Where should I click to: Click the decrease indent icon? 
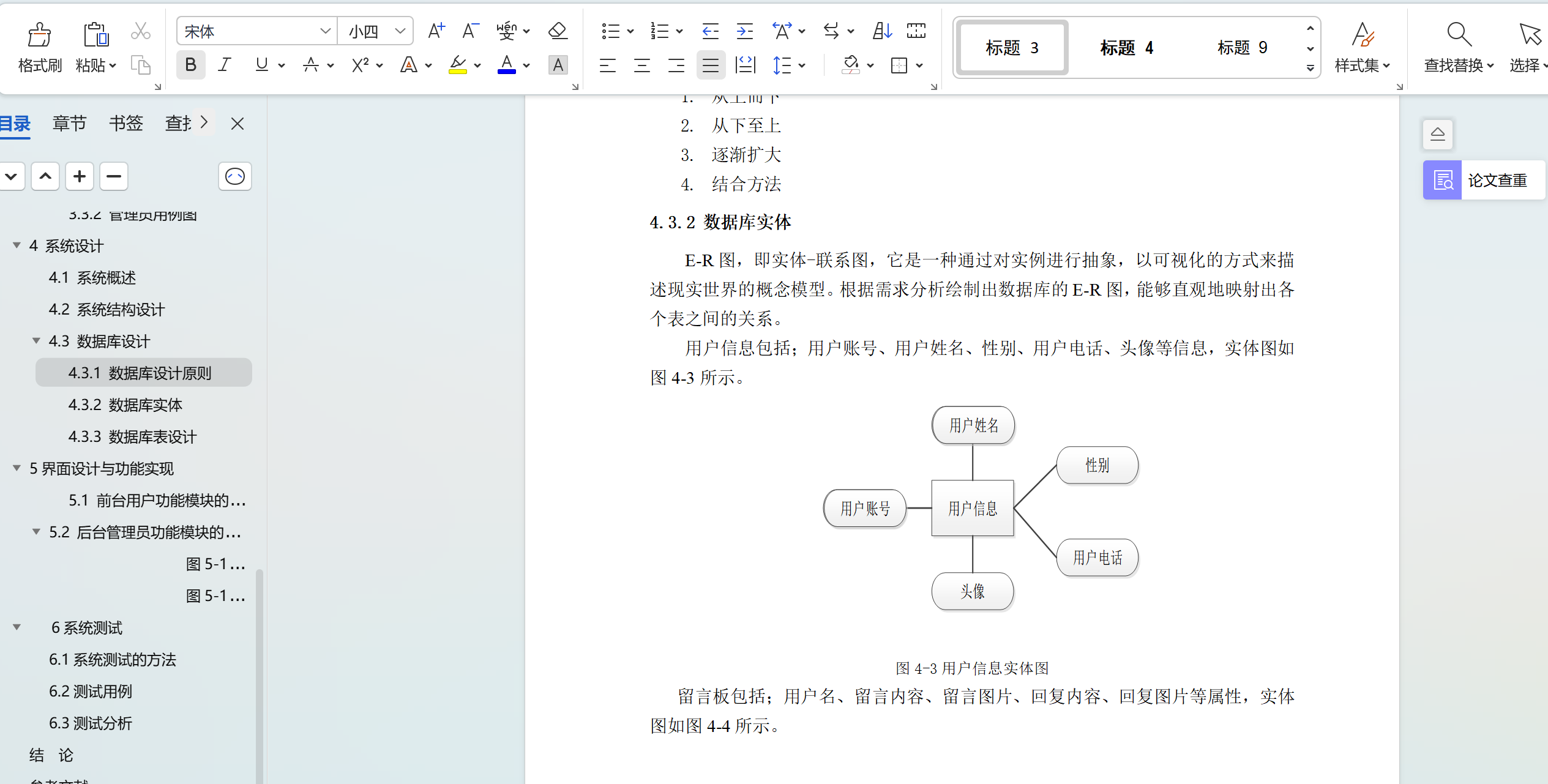(x=710, y=31)
